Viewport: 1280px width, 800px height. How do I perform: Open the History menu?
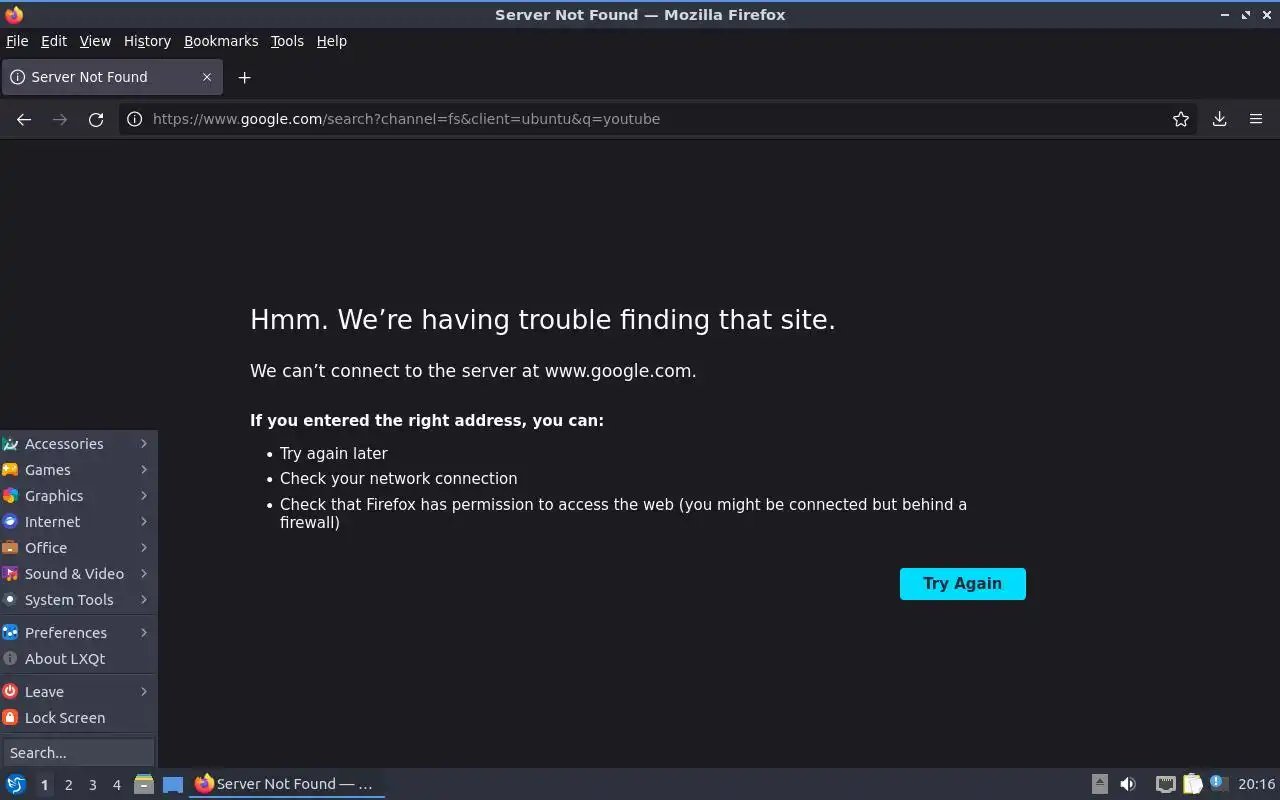click(147, 41)
